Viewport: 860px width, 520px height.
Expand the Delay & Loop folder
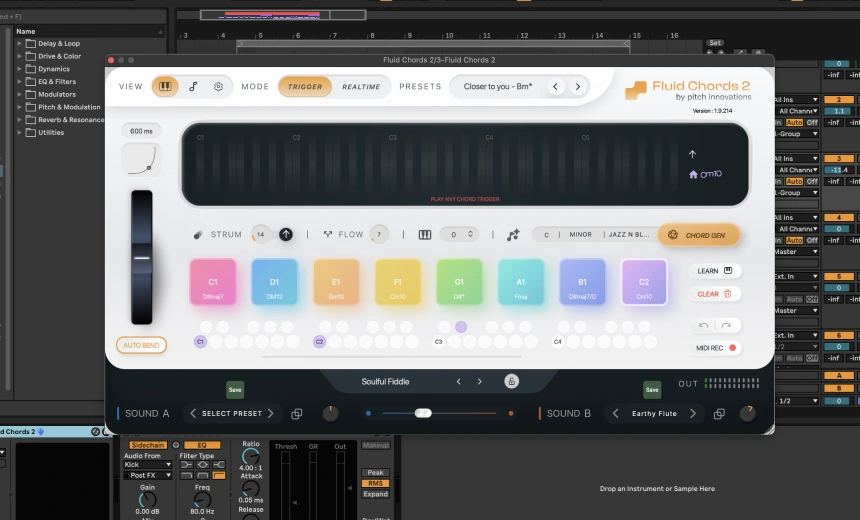point(19,43)
